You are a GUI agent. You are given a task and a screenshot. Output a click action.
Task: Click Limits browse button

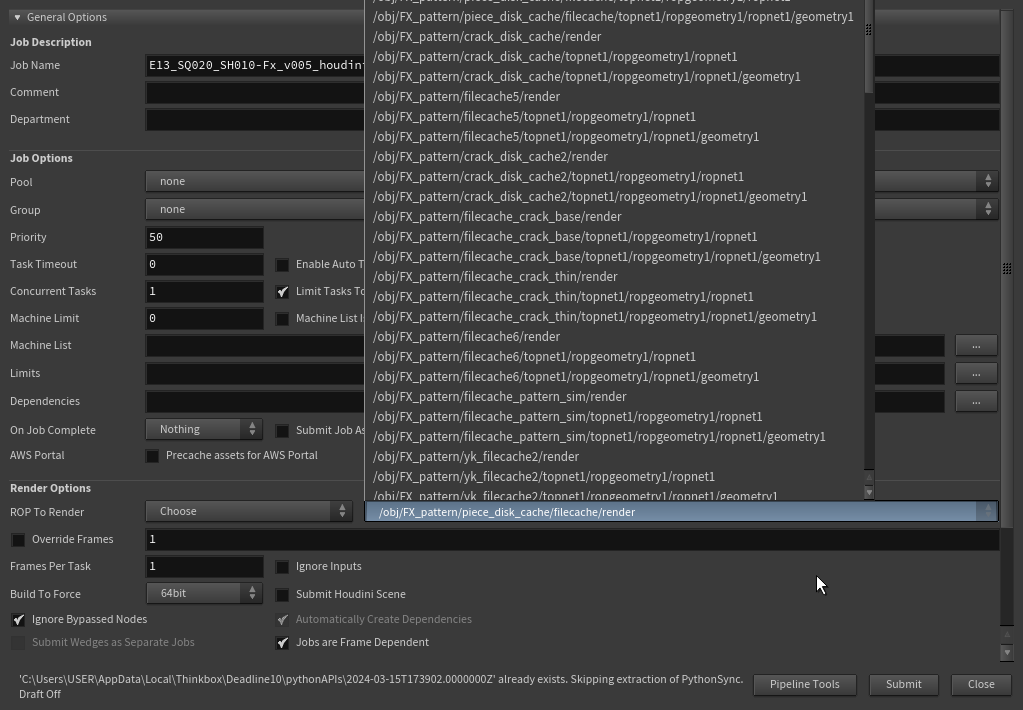(976, 373)
